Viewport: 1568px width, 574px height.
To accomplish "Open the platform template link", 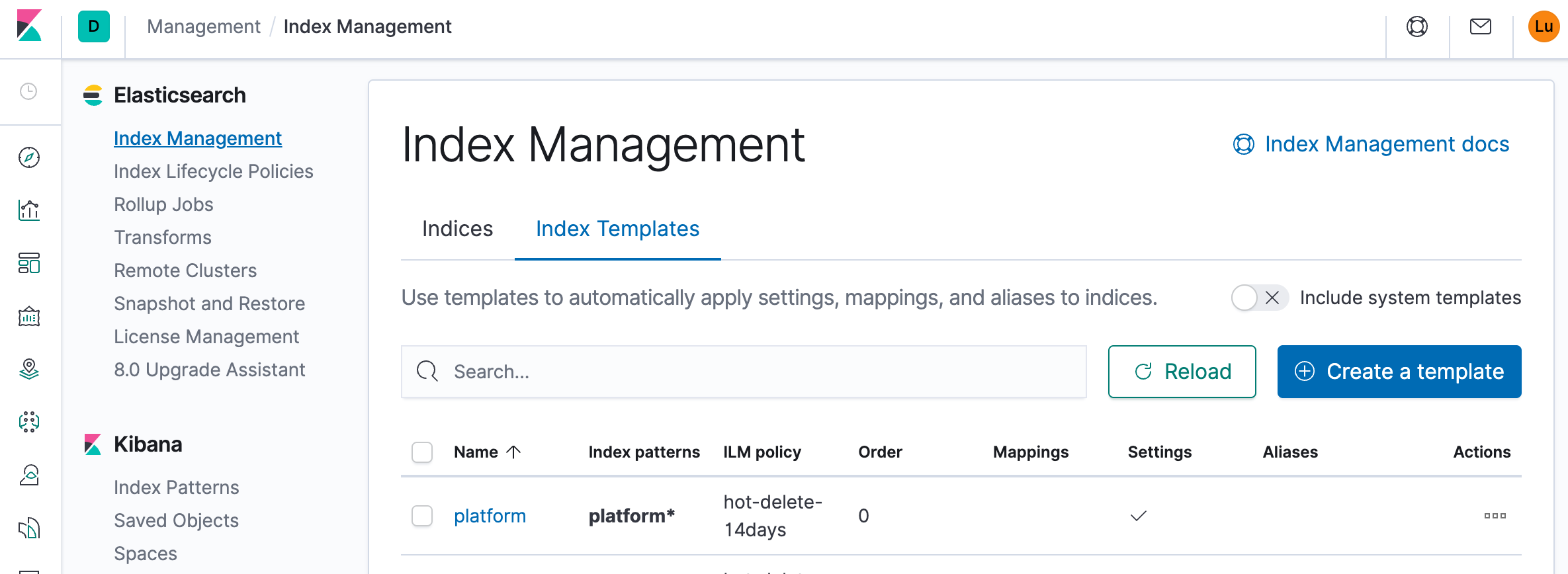I will [x=490, y=516].
